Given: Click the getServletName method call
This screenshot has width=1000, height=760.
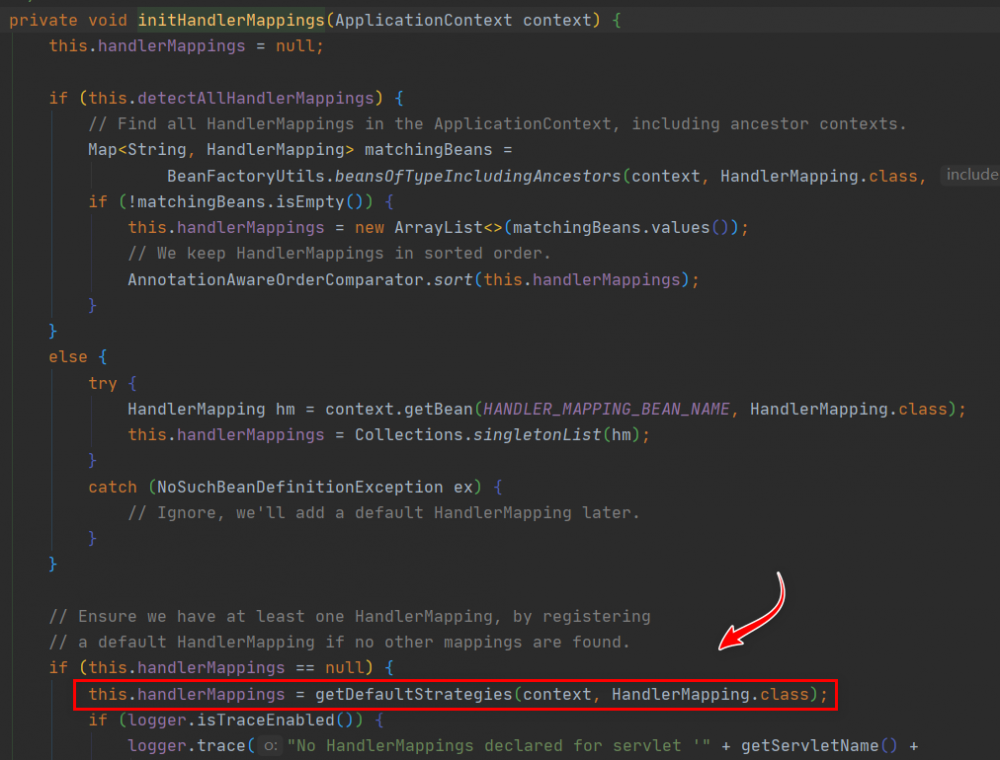Looking at the screenshot, I should (x=810, y=745).
